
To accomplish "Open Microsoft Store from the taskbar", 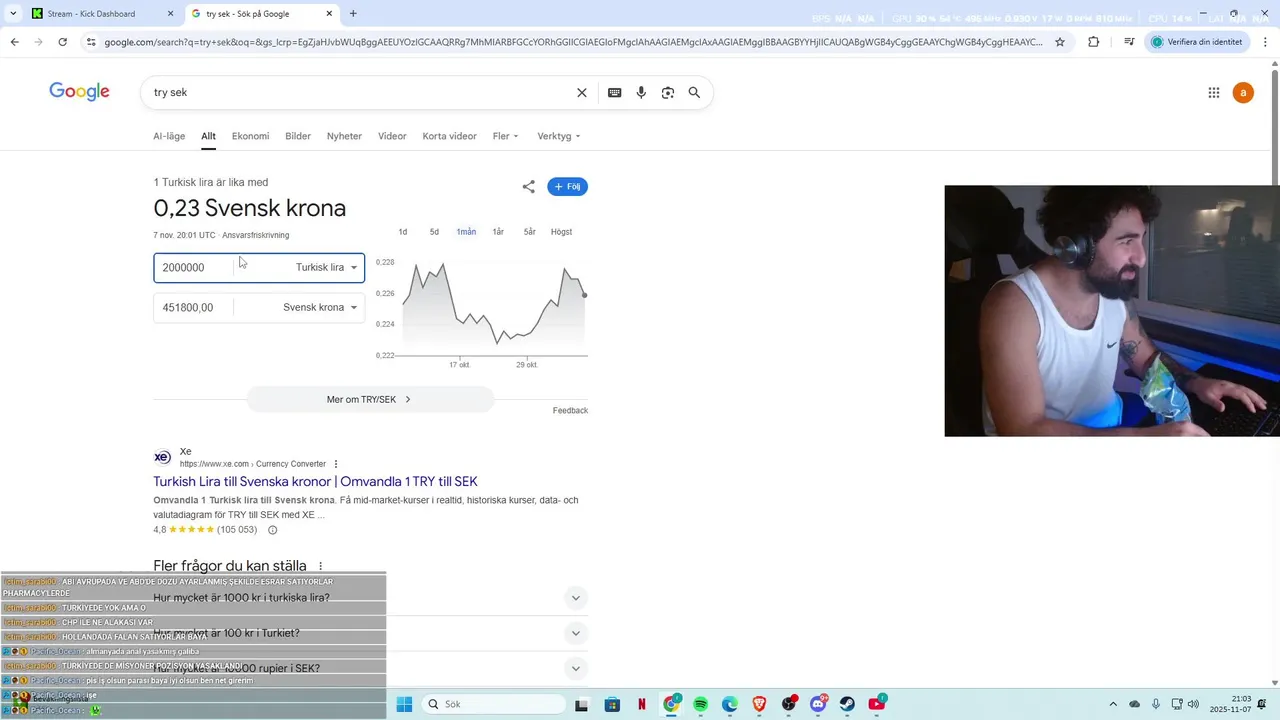I will coord(612,704).
